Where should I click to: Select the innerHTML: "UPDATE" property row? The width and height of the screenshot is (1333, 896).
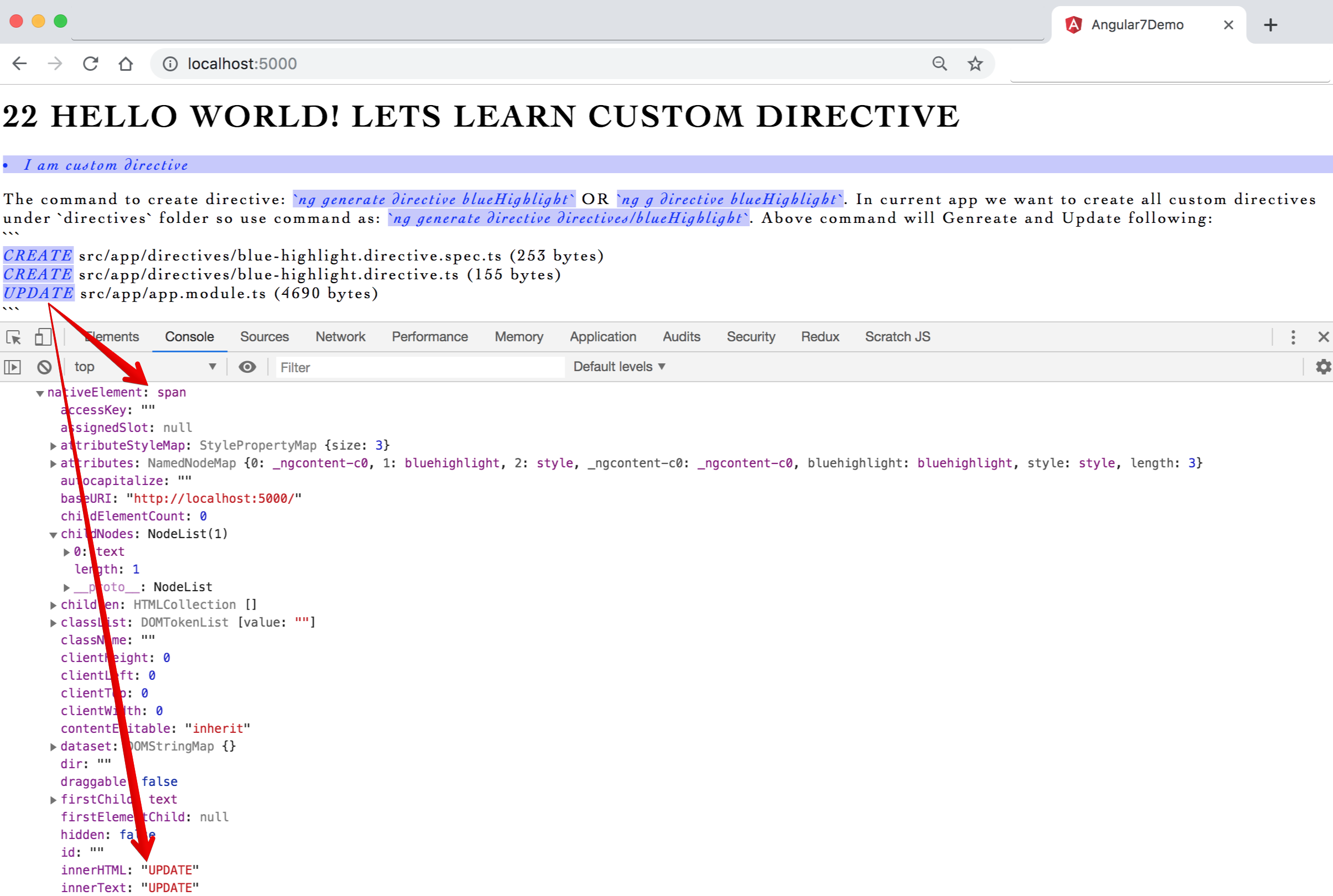click(x=131, y=871)
